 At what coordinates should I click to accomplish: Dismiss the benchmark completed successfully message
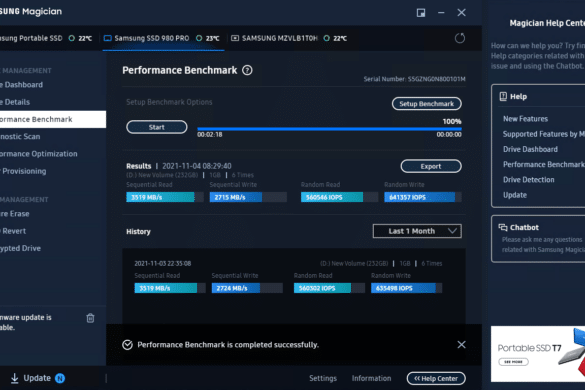[461, 344]
